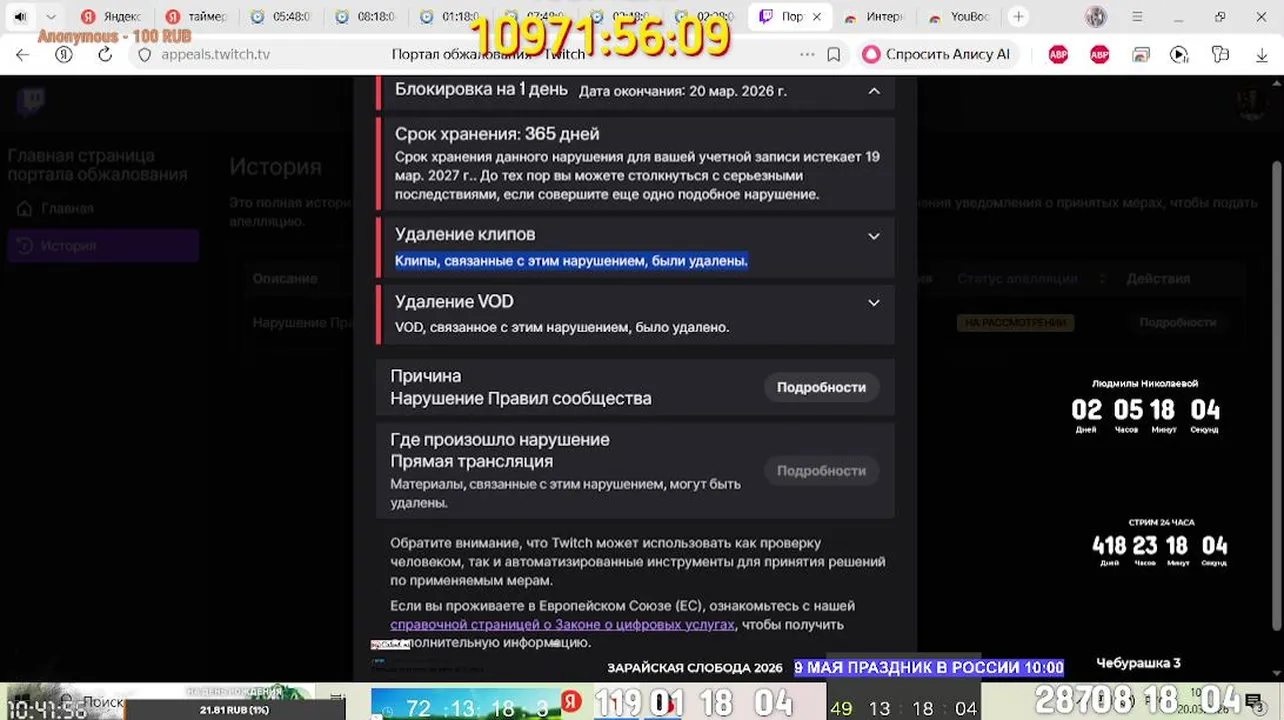This screenshot has width=1284, height=720.
Task: Switch to the таймер tab
Action: coord(196,17)
